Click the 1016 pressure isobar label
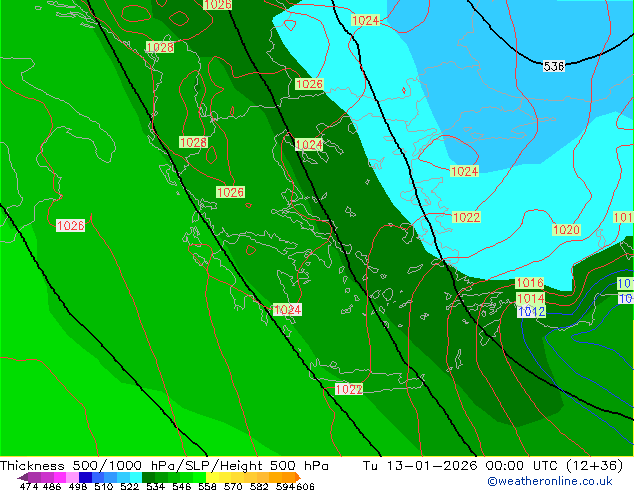 [530, 283]
